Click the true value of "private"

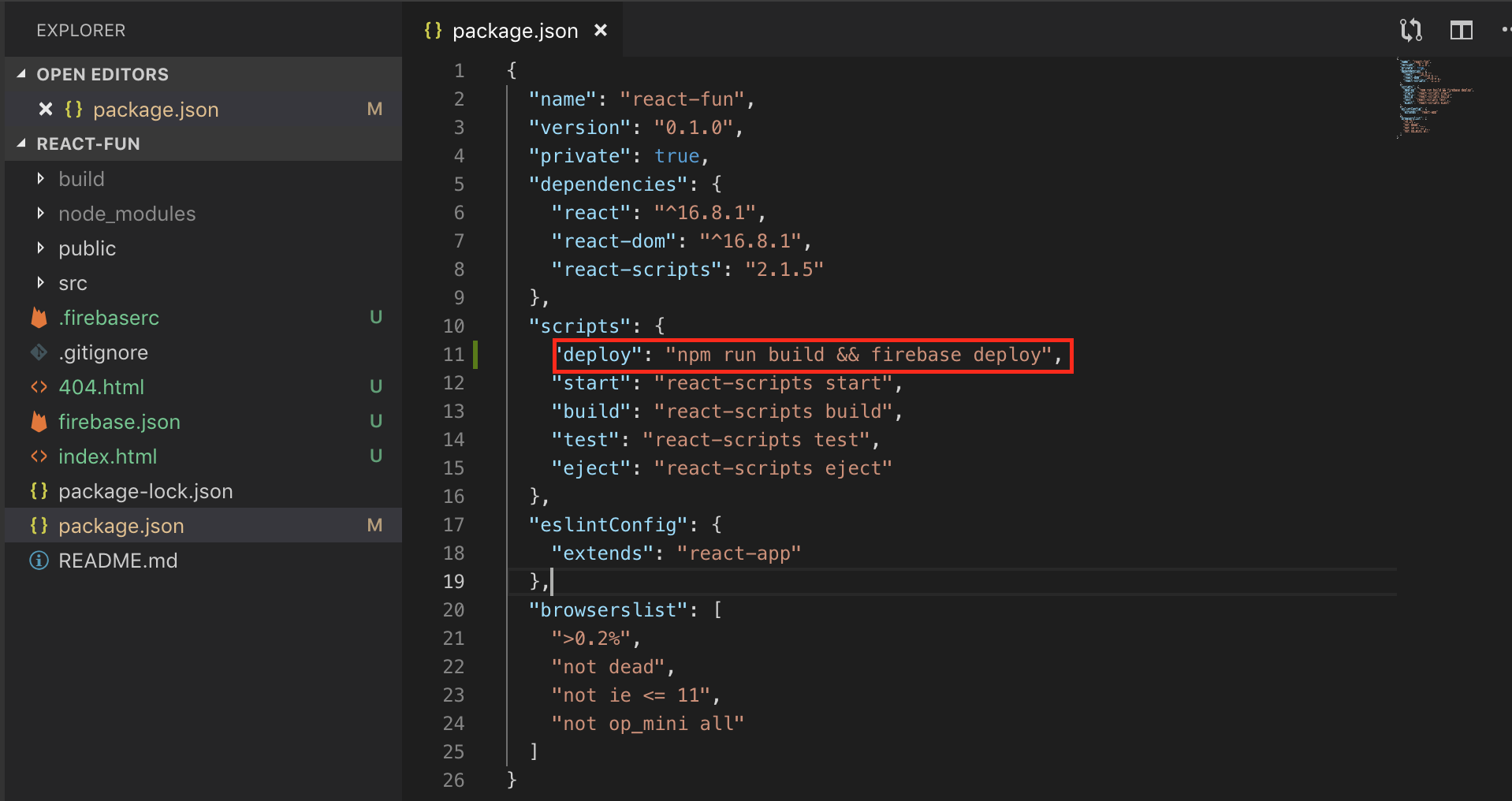676,156
